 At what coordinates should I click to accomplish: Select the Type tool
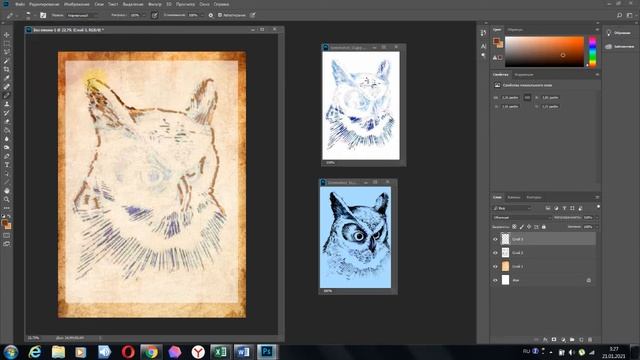[7, 165]
